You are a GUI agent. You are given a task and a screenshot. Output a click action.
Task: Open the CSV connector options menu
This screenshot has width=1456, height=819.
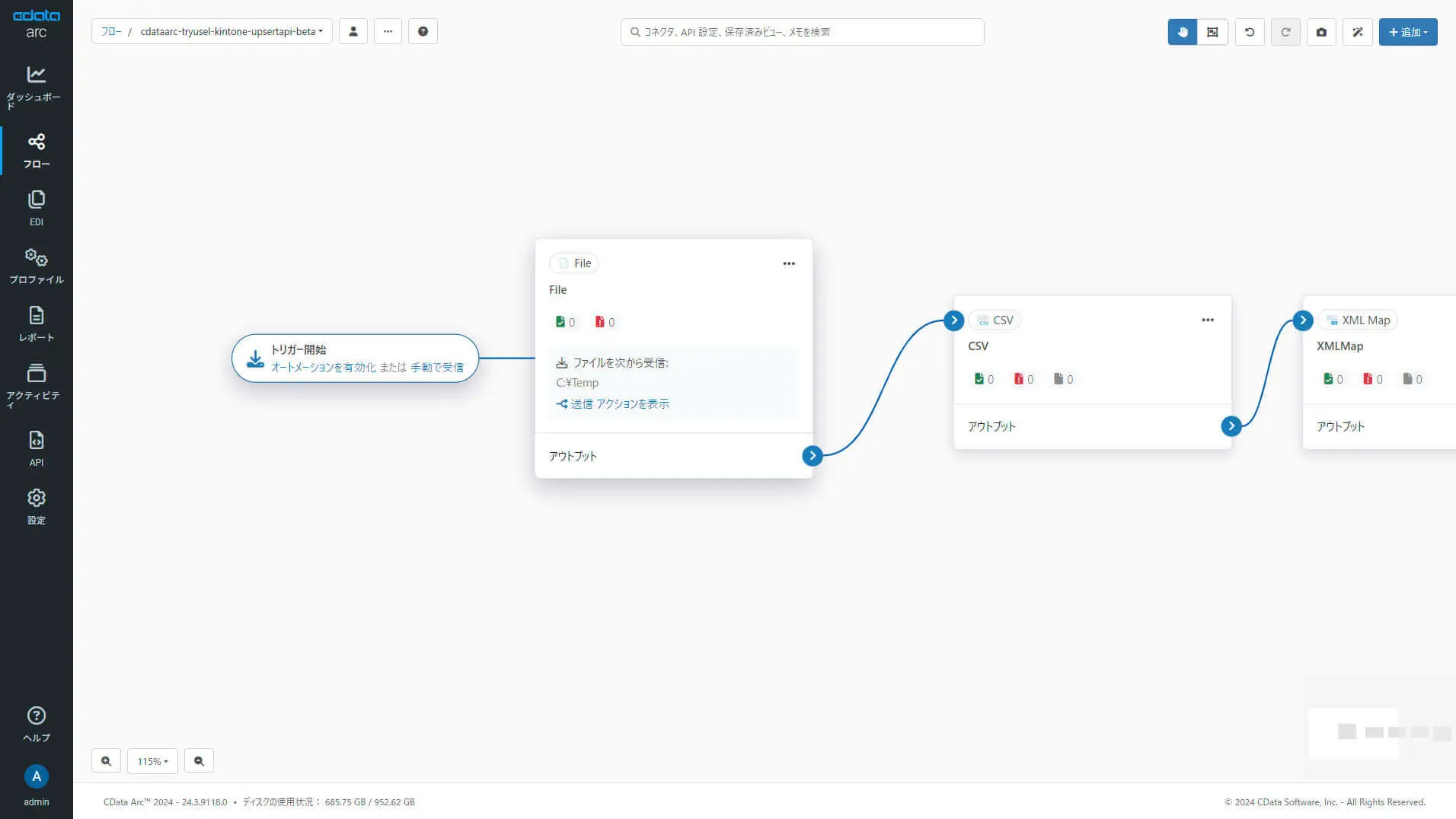pyautogui.click(x=1208, y=320)
